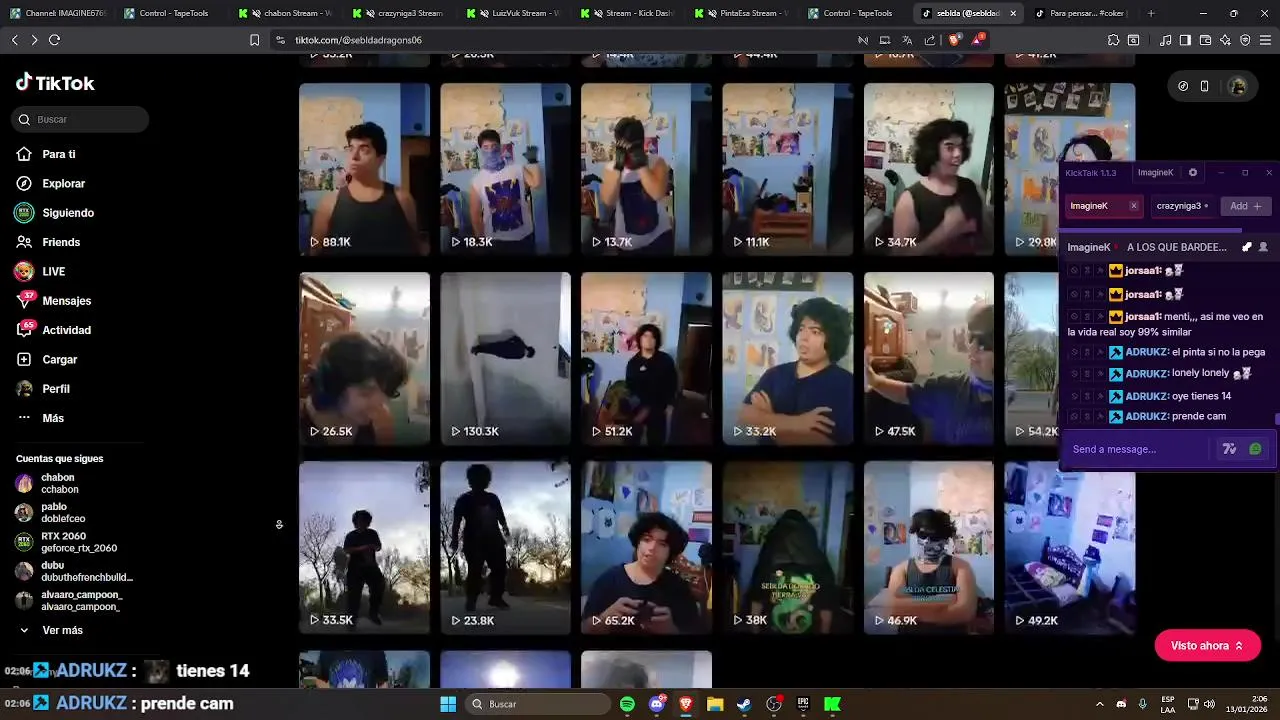Open browser hamburger main menu
Image resolution: width=1280 pixels, height=720 pixels.
tap(1266, 40)
